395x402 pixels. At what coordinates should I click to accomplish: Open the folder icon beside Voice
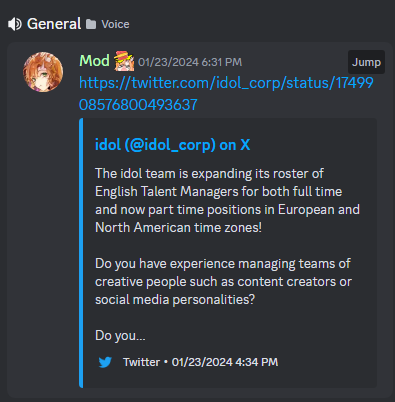pos(91,24)
